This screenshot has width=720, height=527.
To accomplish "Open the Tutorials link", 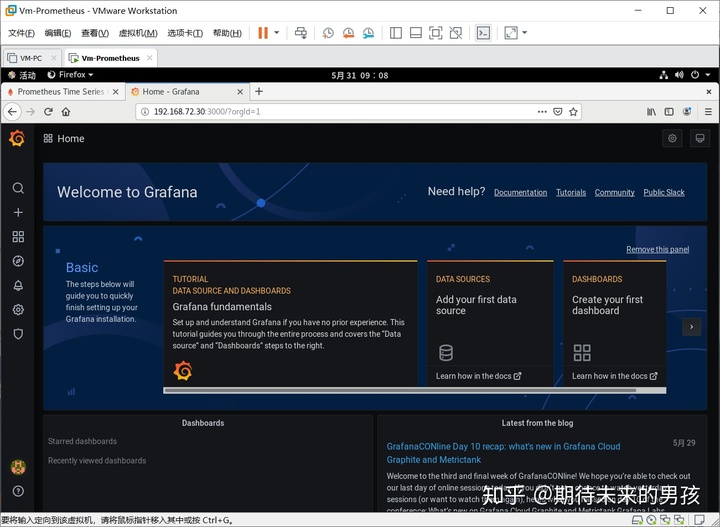I will 571,192.
